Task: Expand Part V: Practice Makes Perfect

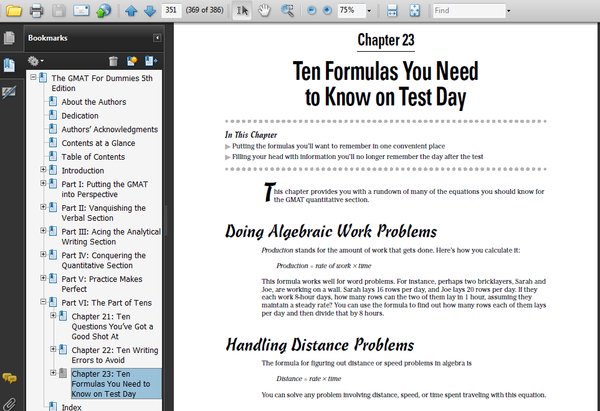Action: tap(43, 278)
